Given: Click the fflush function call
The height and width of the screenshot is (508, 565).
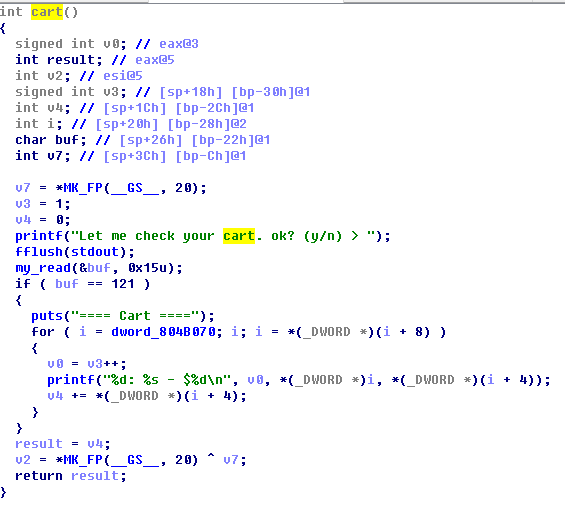Looking at the screenshot, I should (39, 251).
